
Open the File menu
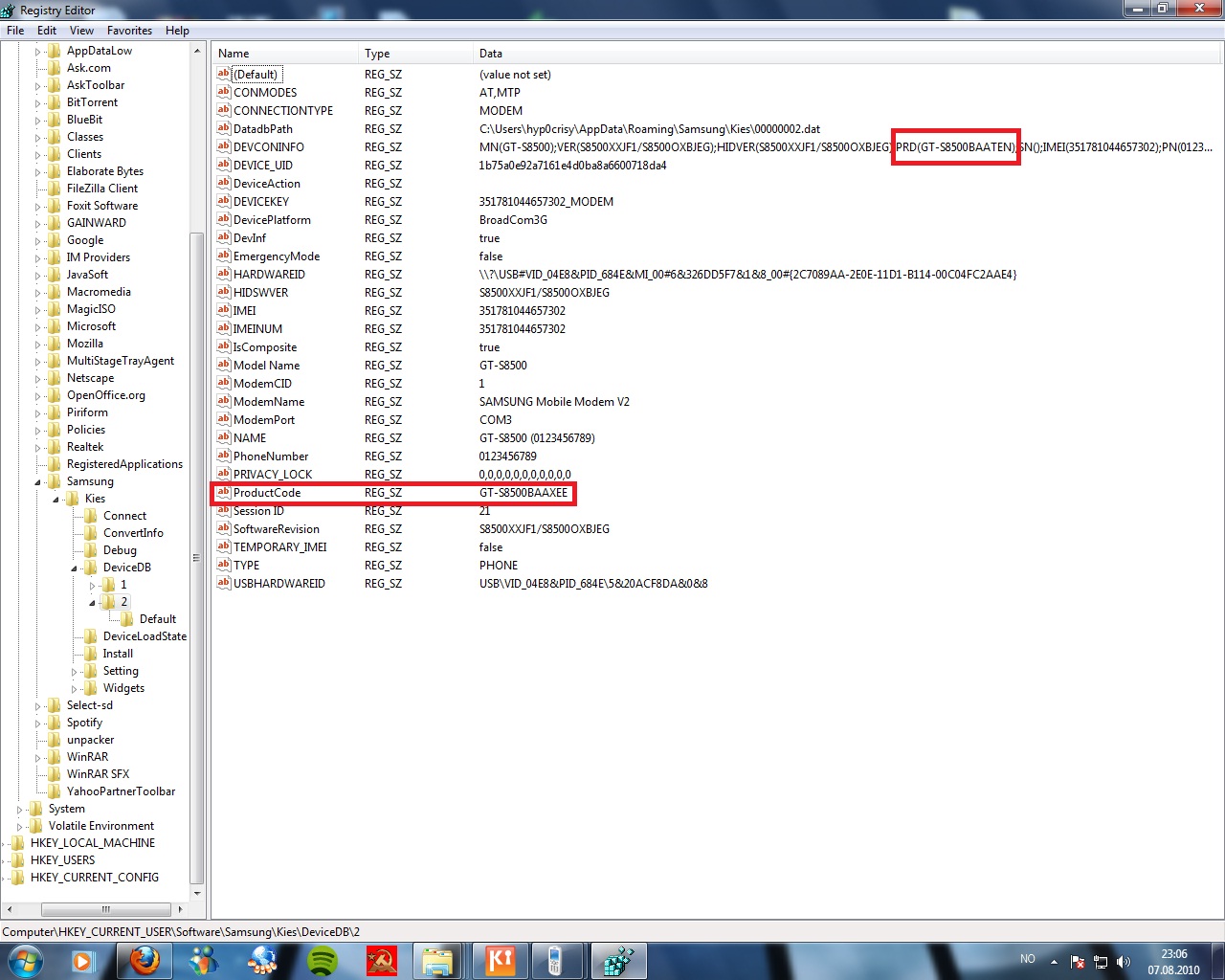(15, 31)
